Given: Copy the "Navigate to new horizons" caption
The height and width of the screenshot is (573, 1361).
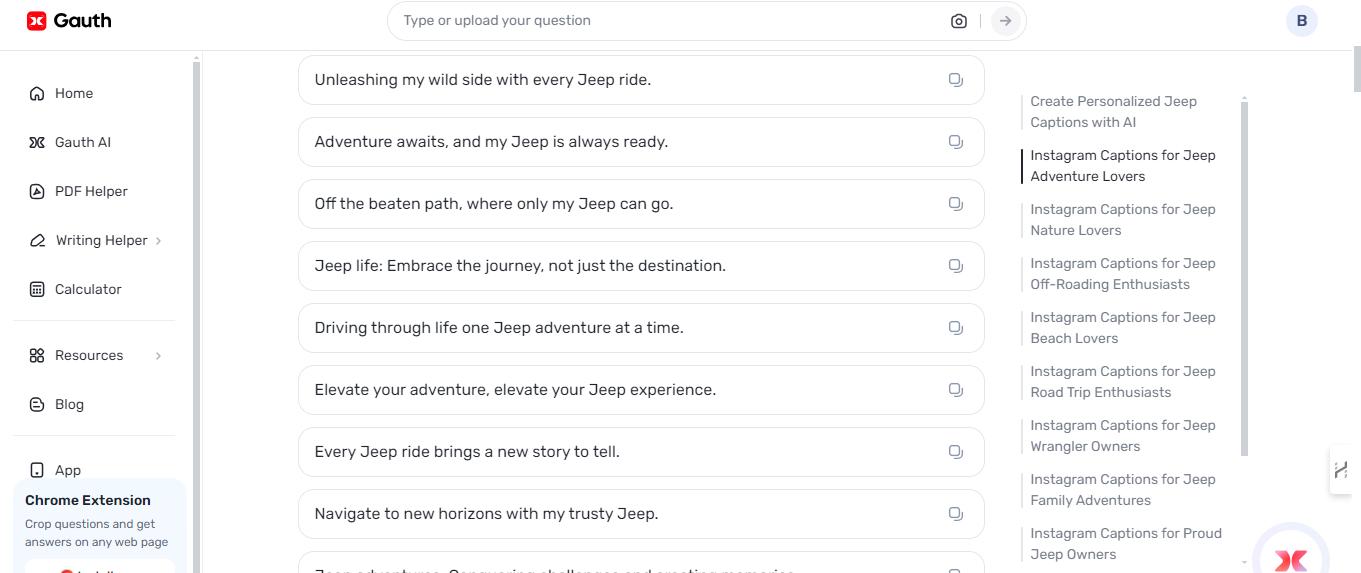Looking at the screenshot, I should (956, 514).
